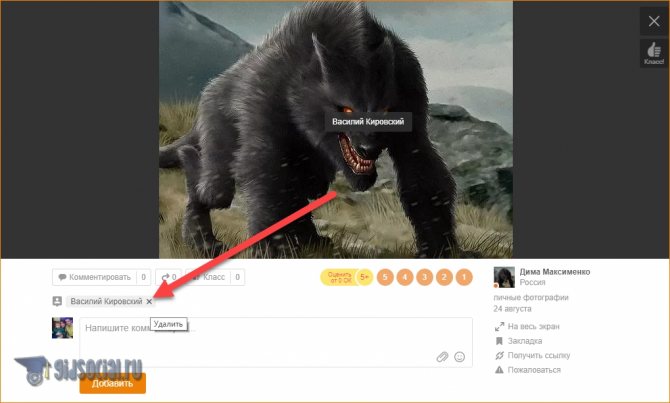This screenshot has width=670, height=403.
Task: Click Дима Максименко's avatar thumbnail
Action: [504, 277]
